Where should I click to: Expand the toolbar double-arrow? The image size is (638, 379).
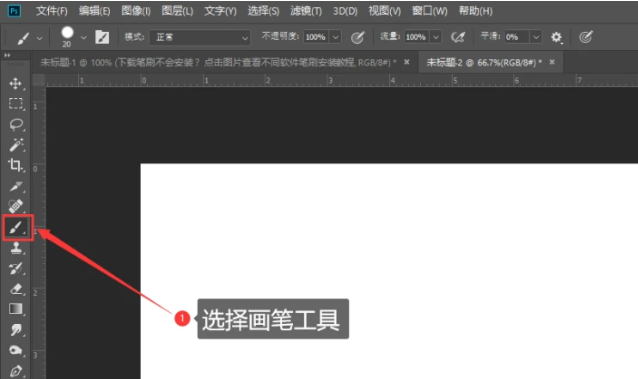tap(7, 55)
